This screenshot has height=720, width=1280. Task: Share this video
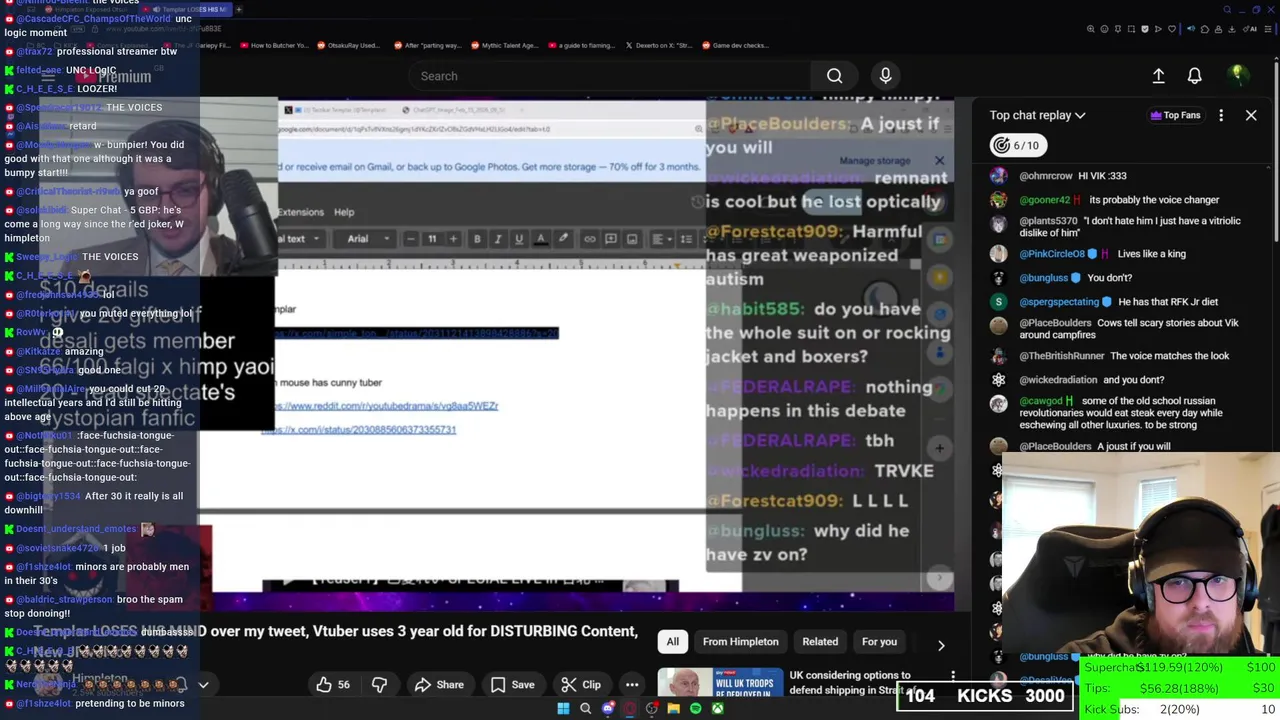pyautogui.click(x=439, y=685)
